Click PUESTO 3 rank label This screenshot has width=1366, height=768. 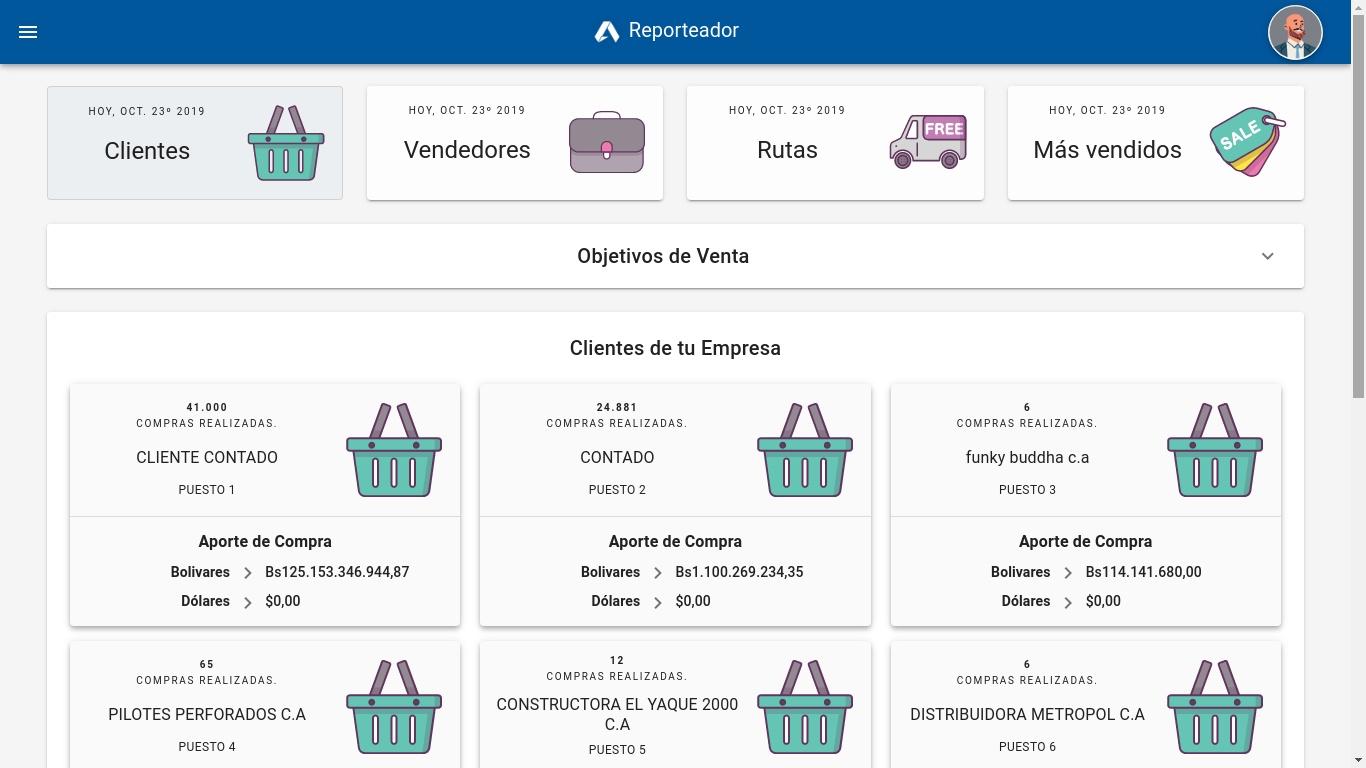[1027, 490]
